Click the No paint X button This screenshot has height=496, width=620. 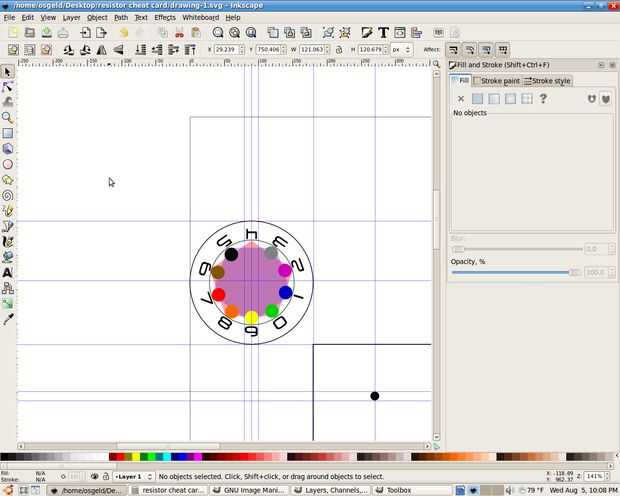coord(461,99)
